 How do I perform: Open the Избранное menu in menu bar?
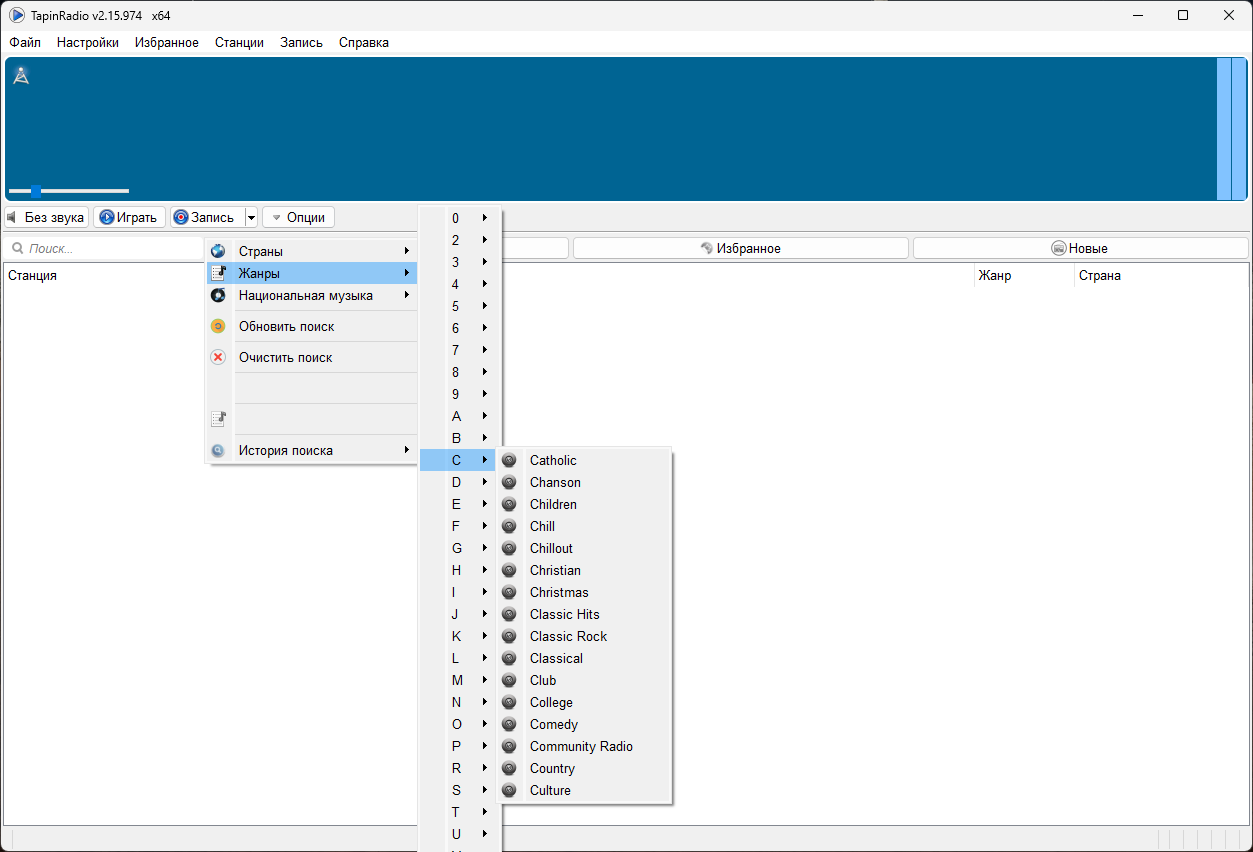[166, 42]
